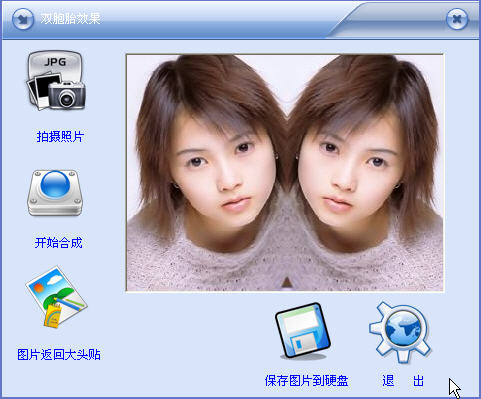Click the picture postcard icon
The width and height of the screenshot is (481, 399).
pos(56,297)
